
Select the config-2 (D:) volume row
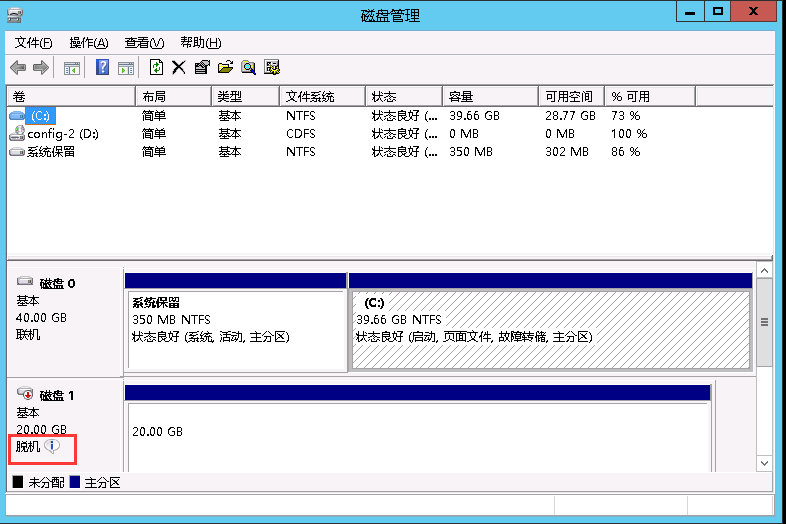(62, 134)
